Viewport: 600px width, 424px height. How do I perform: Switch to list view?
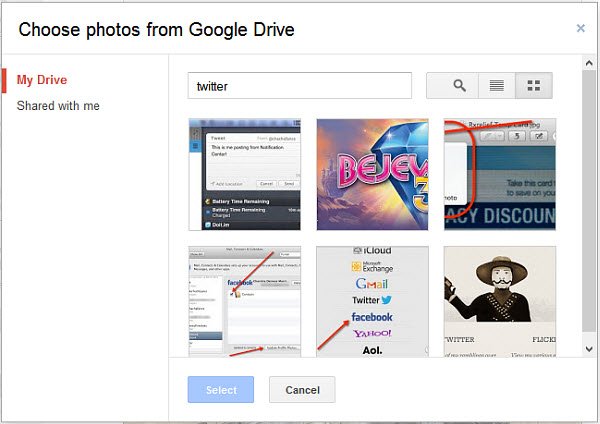coord(497,85)
